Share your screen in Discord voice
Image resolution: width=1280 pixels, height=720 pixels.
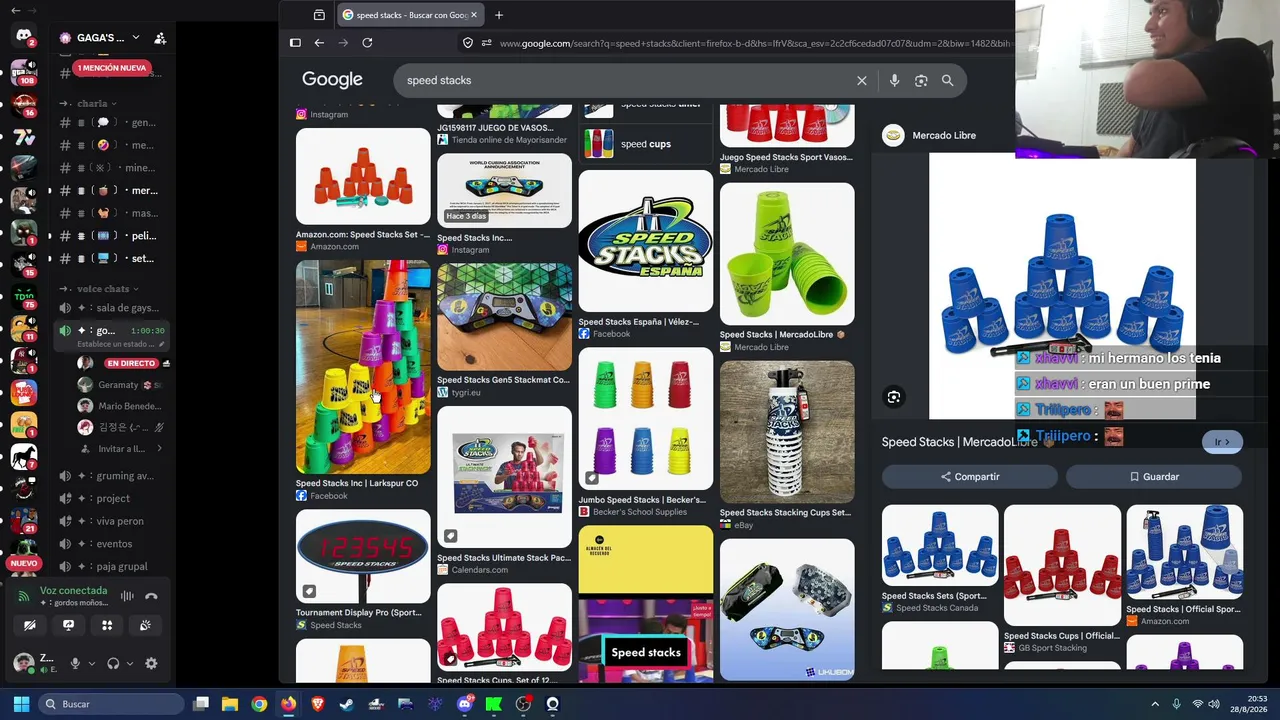pos(68,625)
